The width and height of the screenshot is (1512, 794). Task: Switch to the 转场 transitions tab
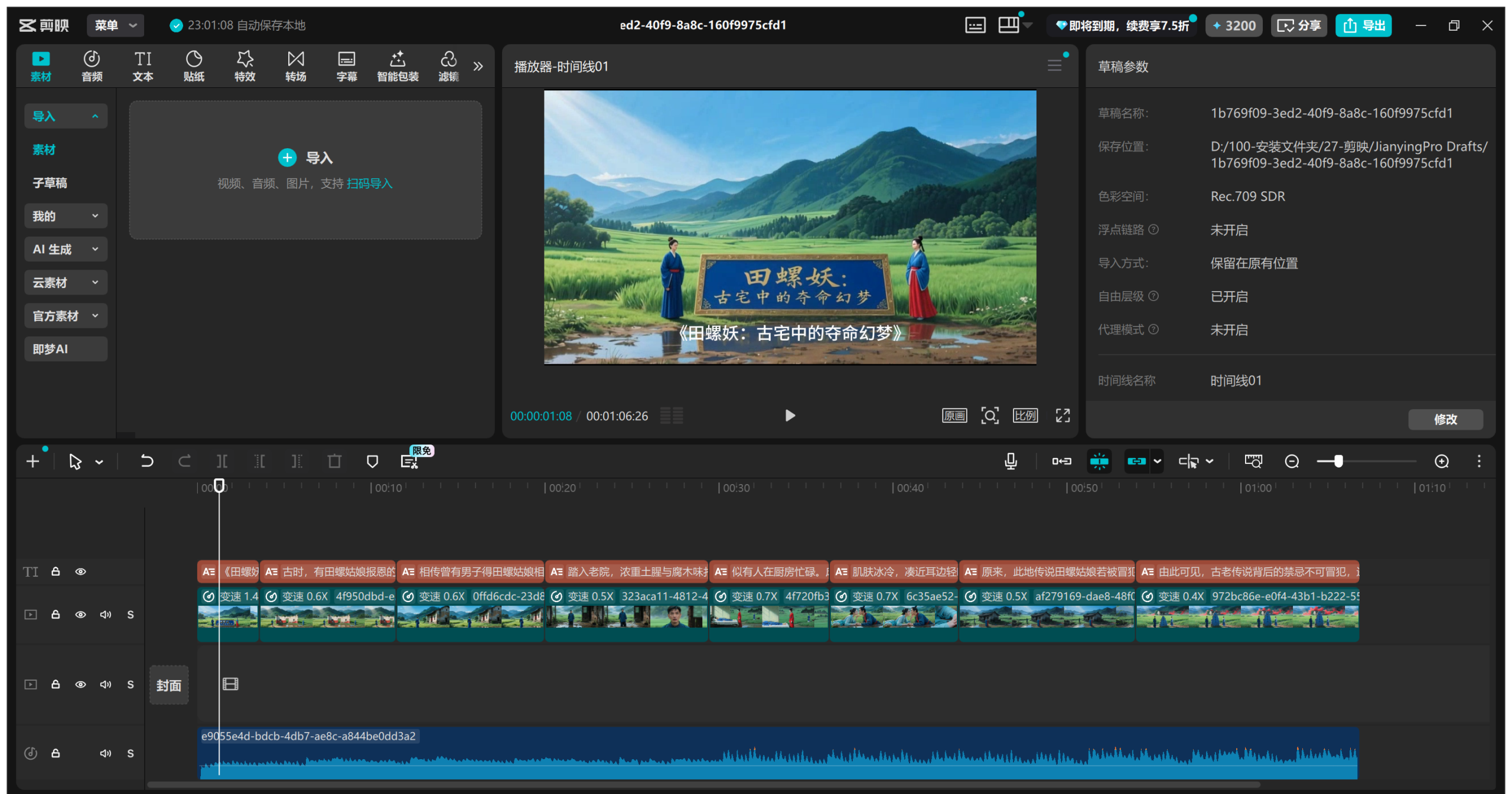[295, 66]
